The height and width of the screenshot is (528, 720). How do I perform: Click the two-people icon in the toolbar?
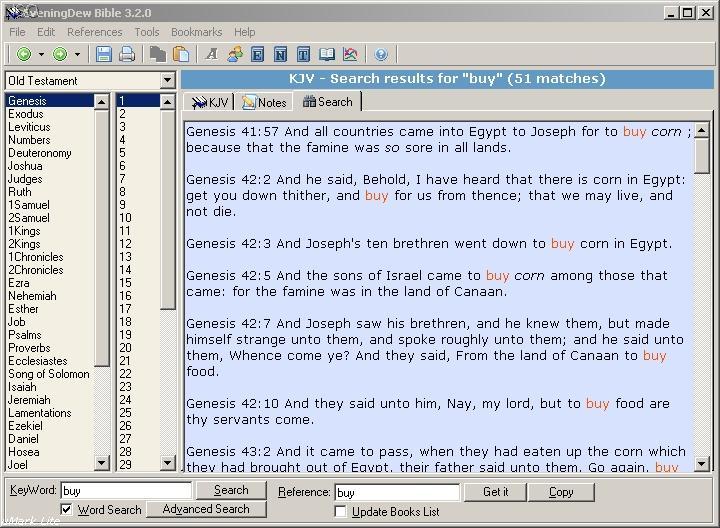pos(235,54)
